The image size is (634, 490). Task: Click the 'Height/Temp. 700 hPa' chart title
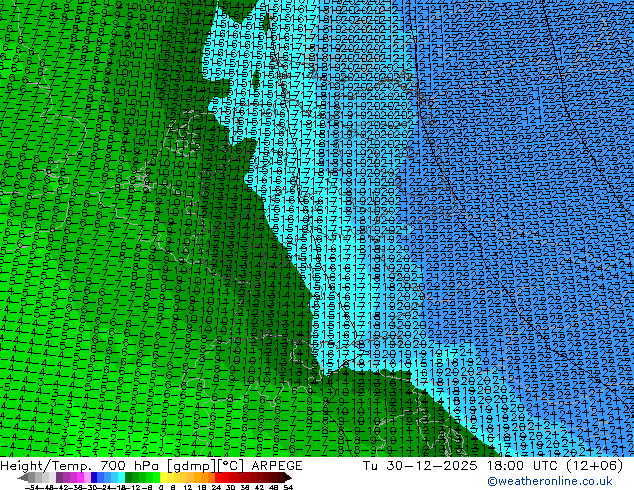[81, 466]
